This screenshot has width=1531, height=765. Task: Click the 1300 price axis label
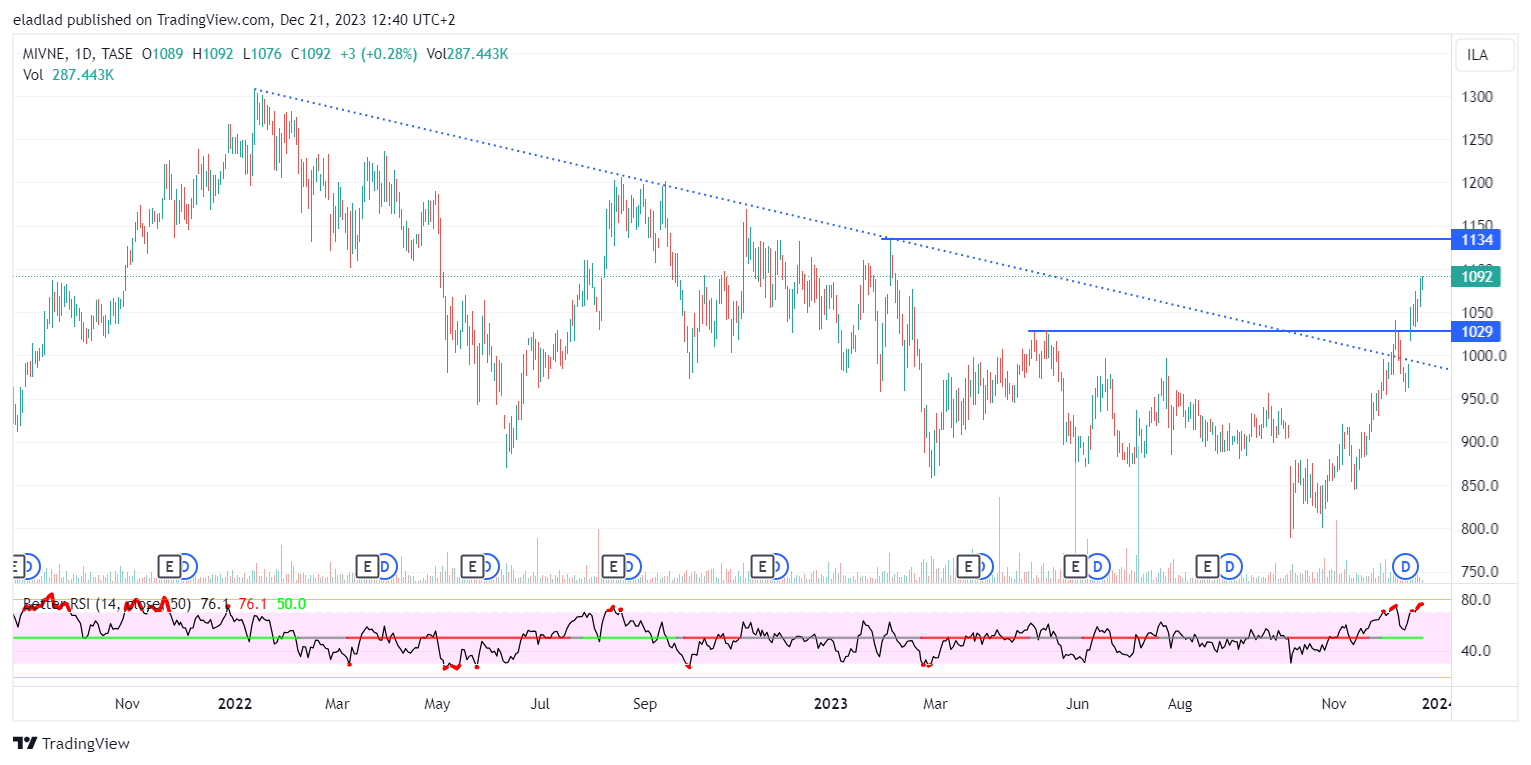(x=1476, y=97)
